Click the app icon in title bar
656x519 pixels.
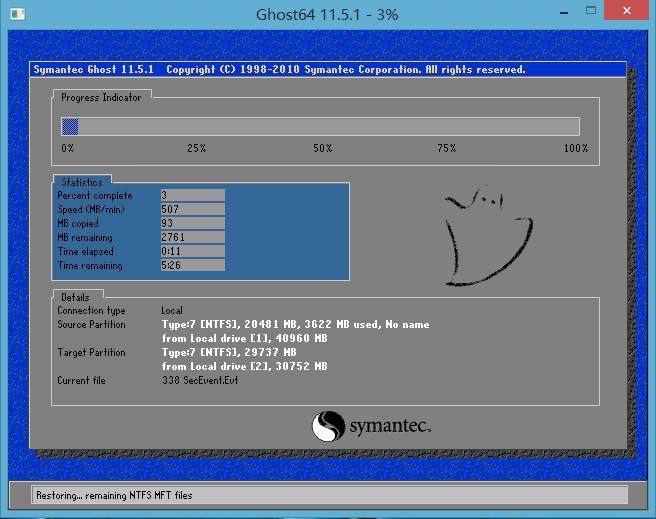coord(16,14)
